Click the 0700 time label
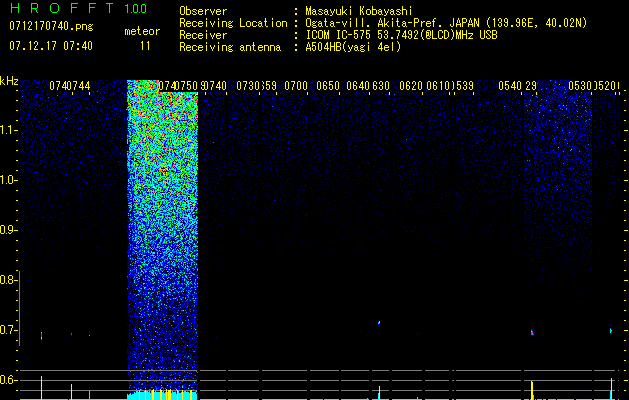The width and height of the screenshot is (629, 400). pos(296,86)
